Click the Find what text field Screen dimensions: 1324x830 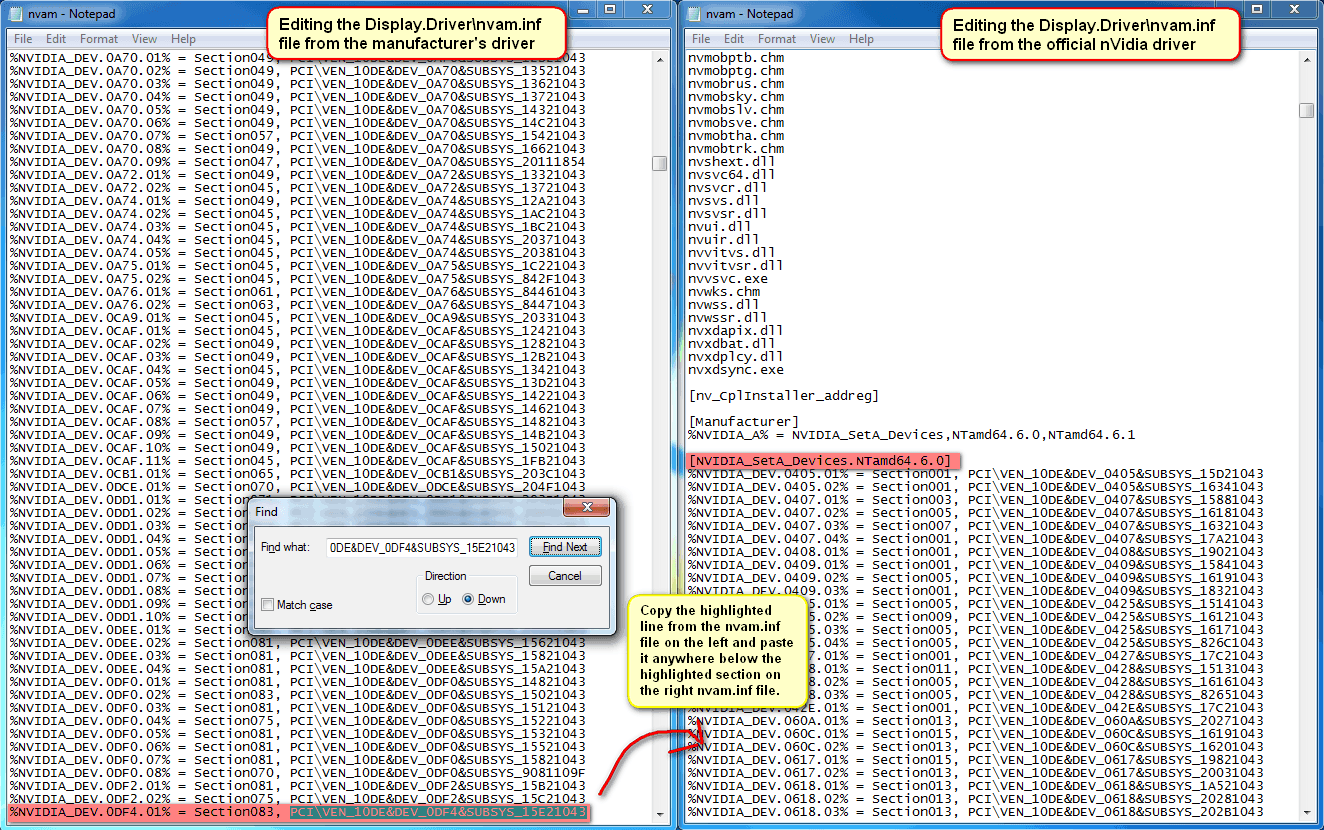coord(421,547)
